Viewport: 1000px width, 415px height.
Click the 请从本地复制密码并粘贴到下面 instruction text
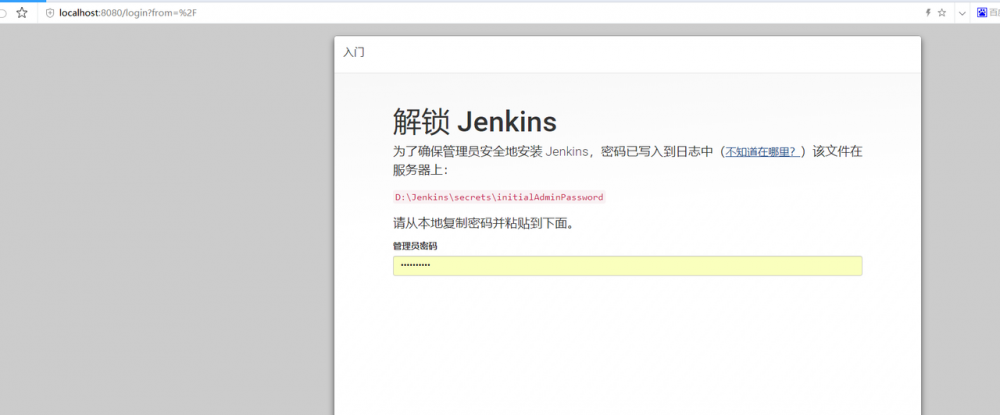483,224
